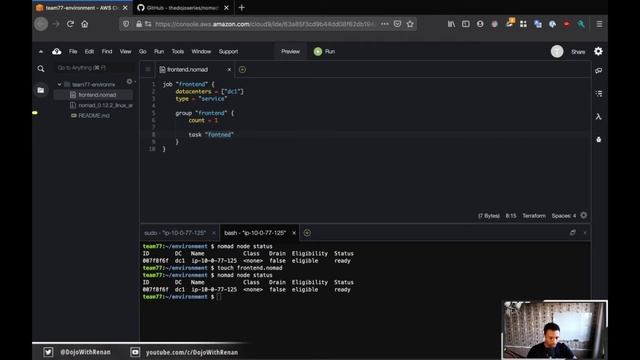
Task: Open the Window menu
Action: pos(201,51)
